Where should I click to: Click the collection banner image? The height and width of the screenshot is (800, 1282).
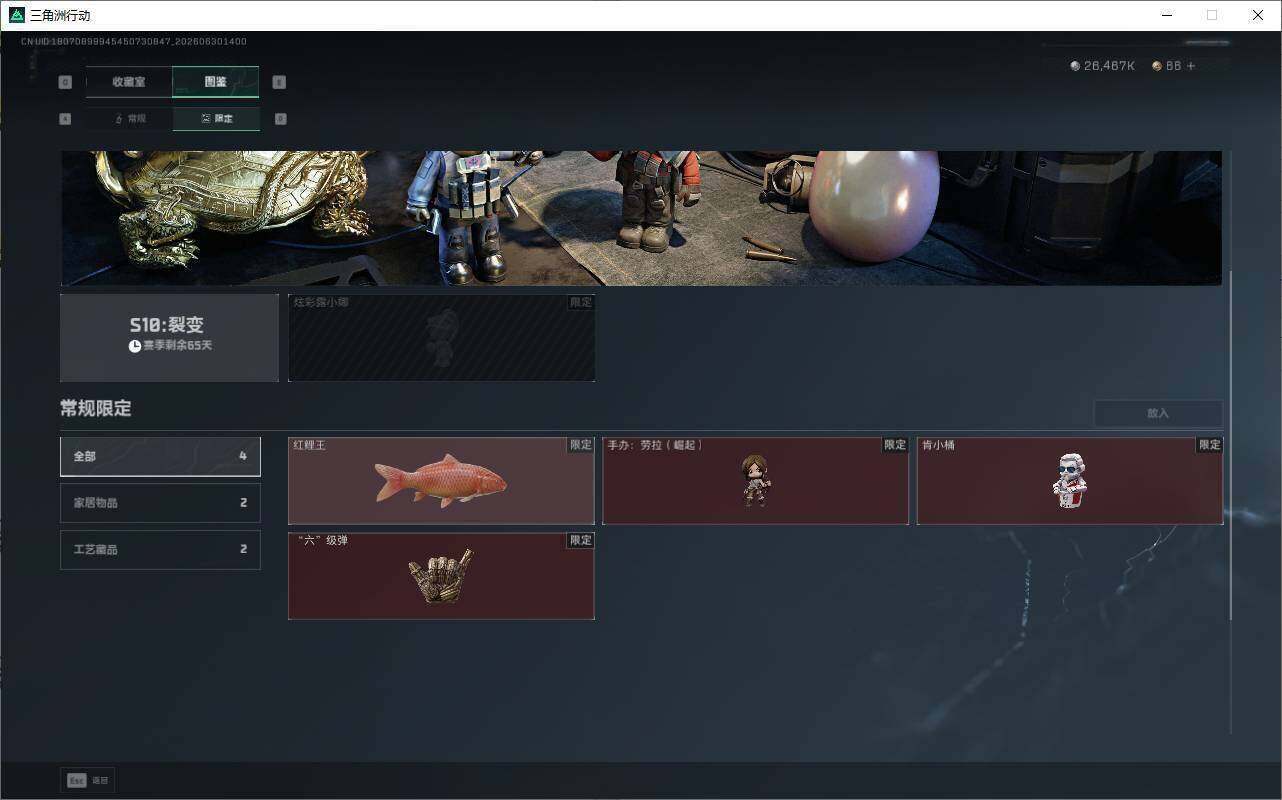click(641, 218)
